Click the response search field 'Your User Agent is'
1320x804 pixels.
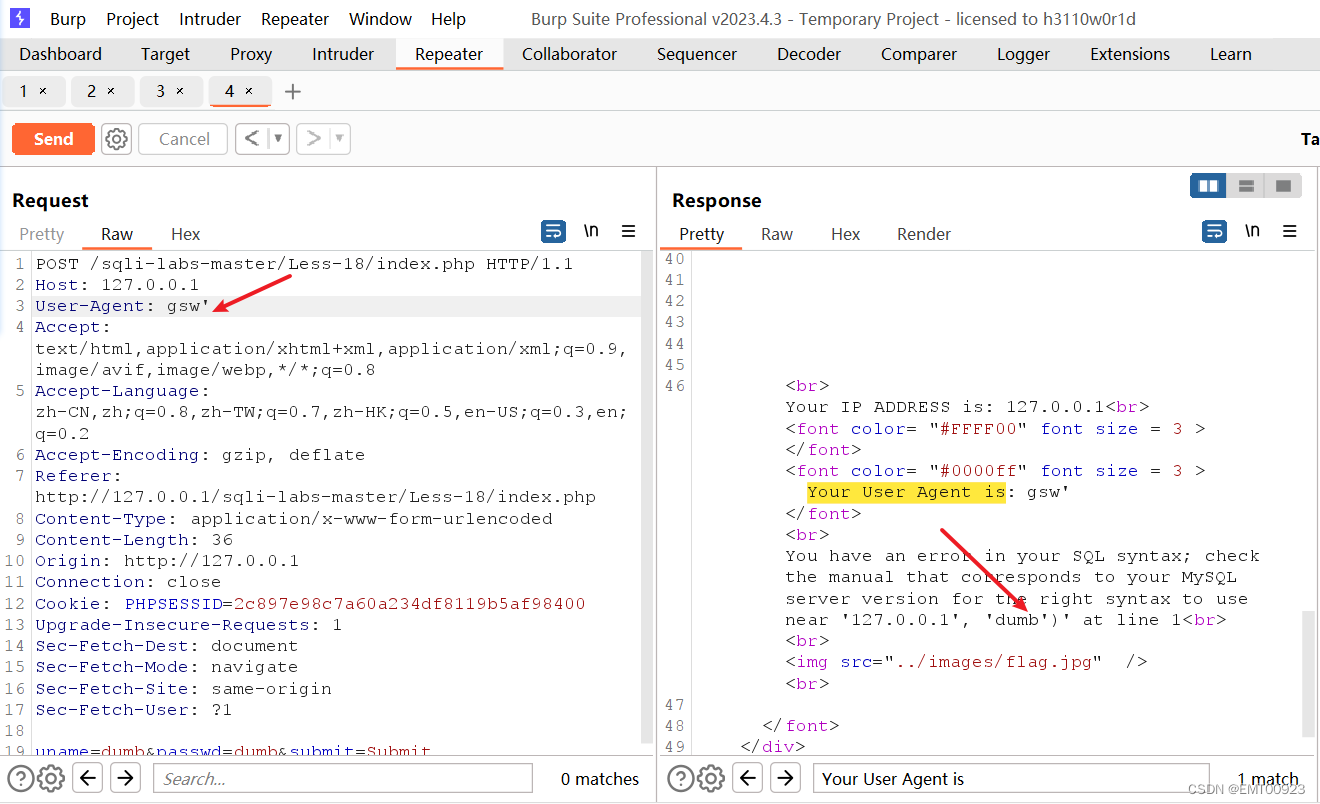click(x=1010, y=778)
